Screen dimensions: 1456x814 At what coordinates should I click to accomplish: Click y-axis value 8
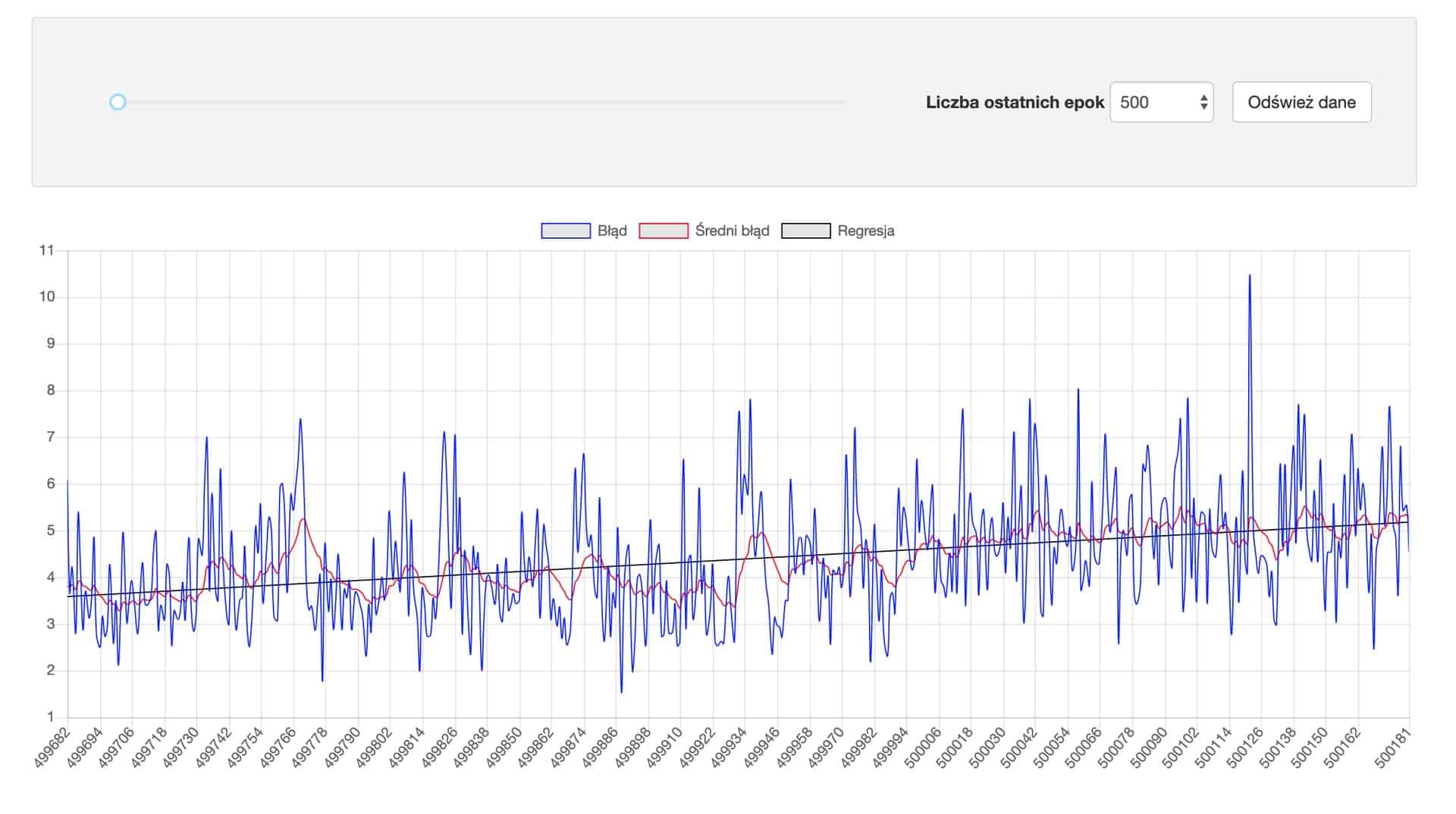point(51,390)
